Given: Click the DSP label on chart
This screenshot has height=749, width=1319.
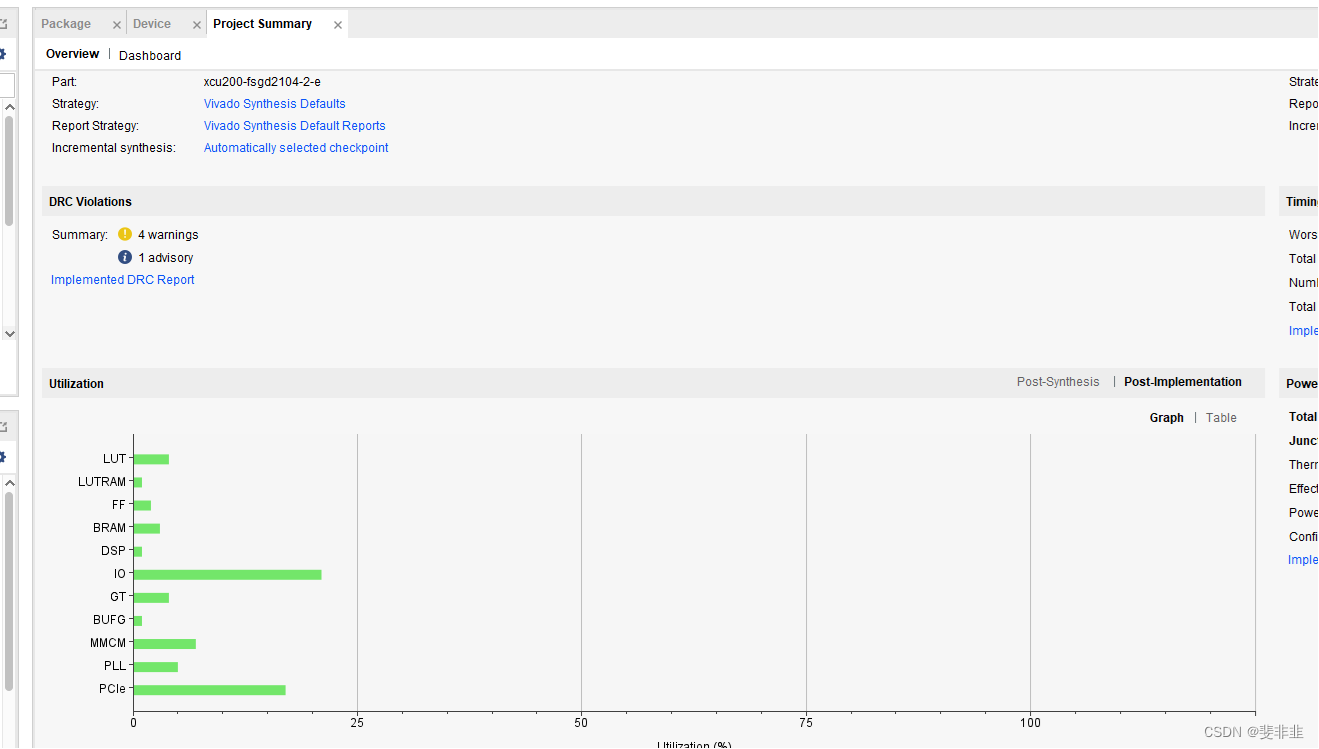Looking at the screenshot, I should [x=113, y=551].
